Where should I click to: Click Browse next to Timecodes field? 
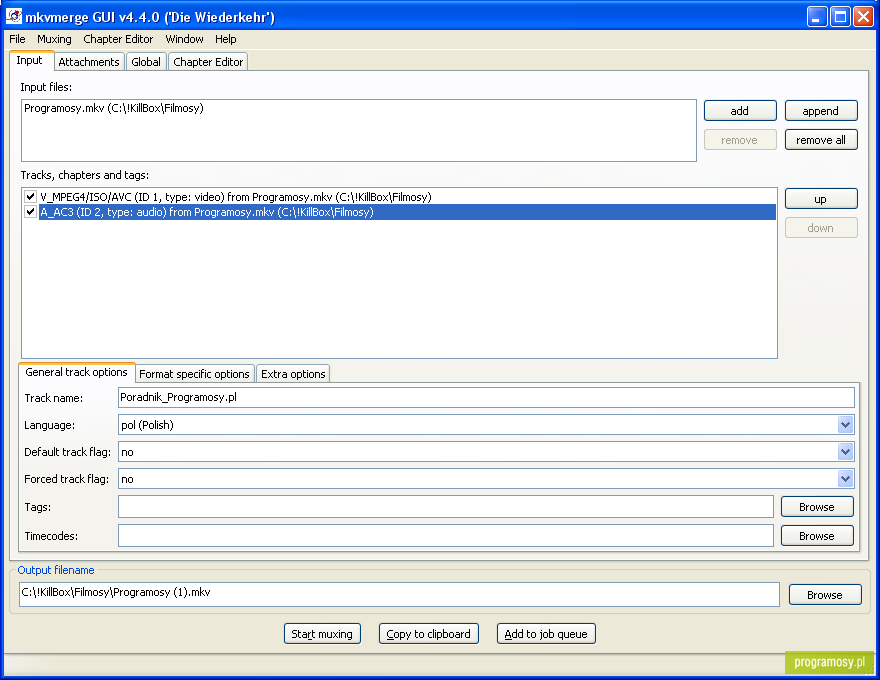817,536
